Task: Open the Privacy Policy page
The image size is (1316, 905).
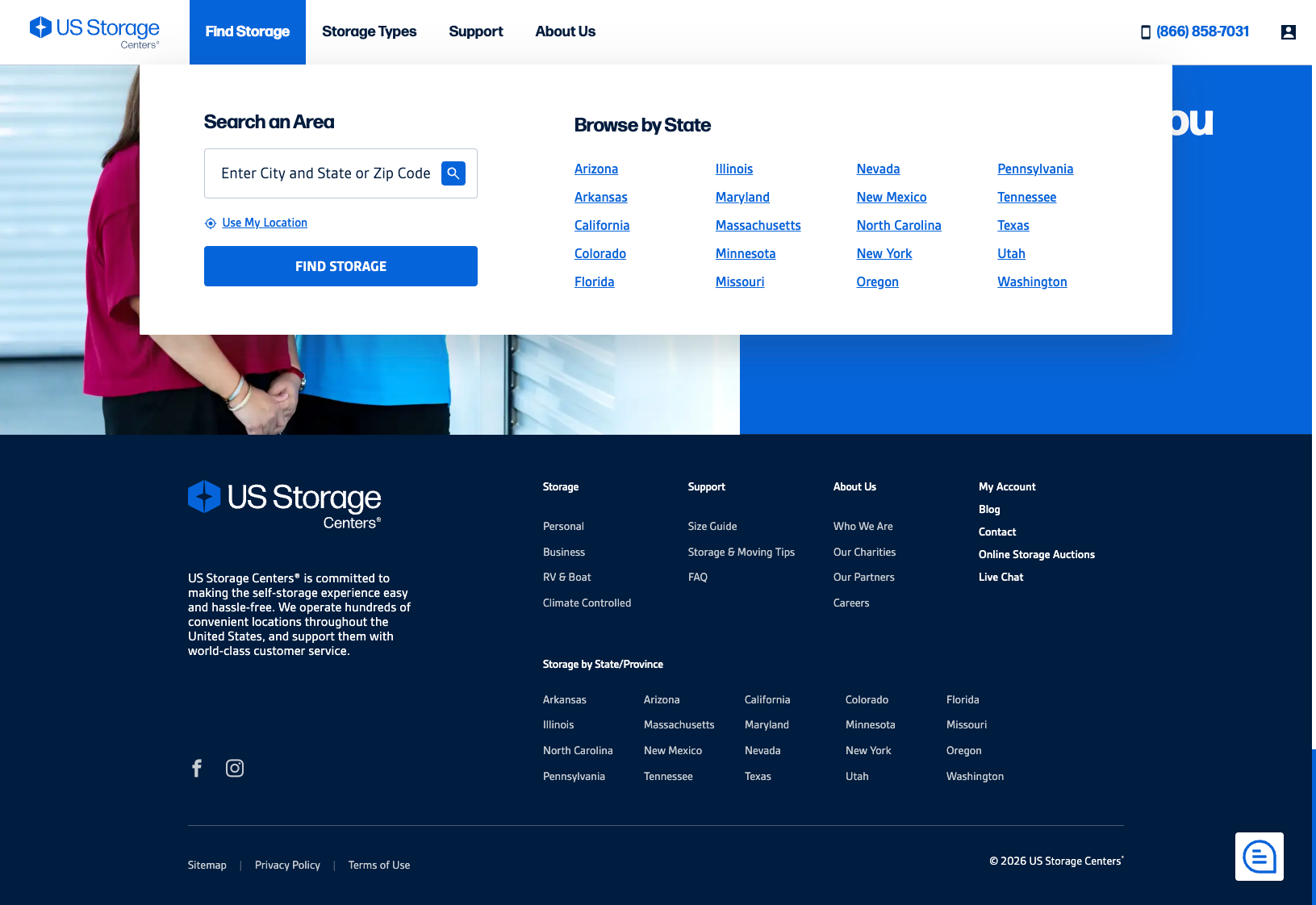Action: point(286,865)
